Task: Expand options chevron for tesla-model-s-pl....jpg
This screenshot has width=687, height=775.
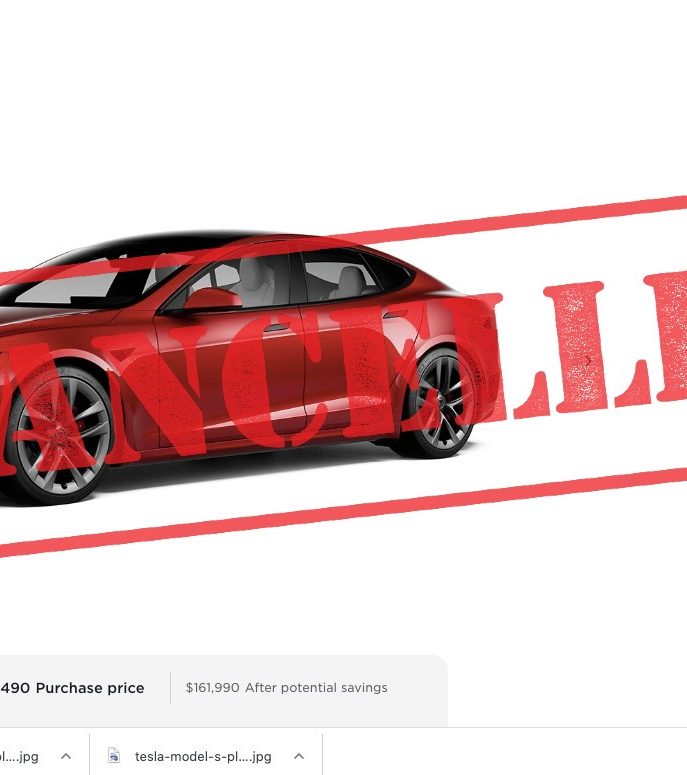Action: pyautogui.click(x=299, y=756)
